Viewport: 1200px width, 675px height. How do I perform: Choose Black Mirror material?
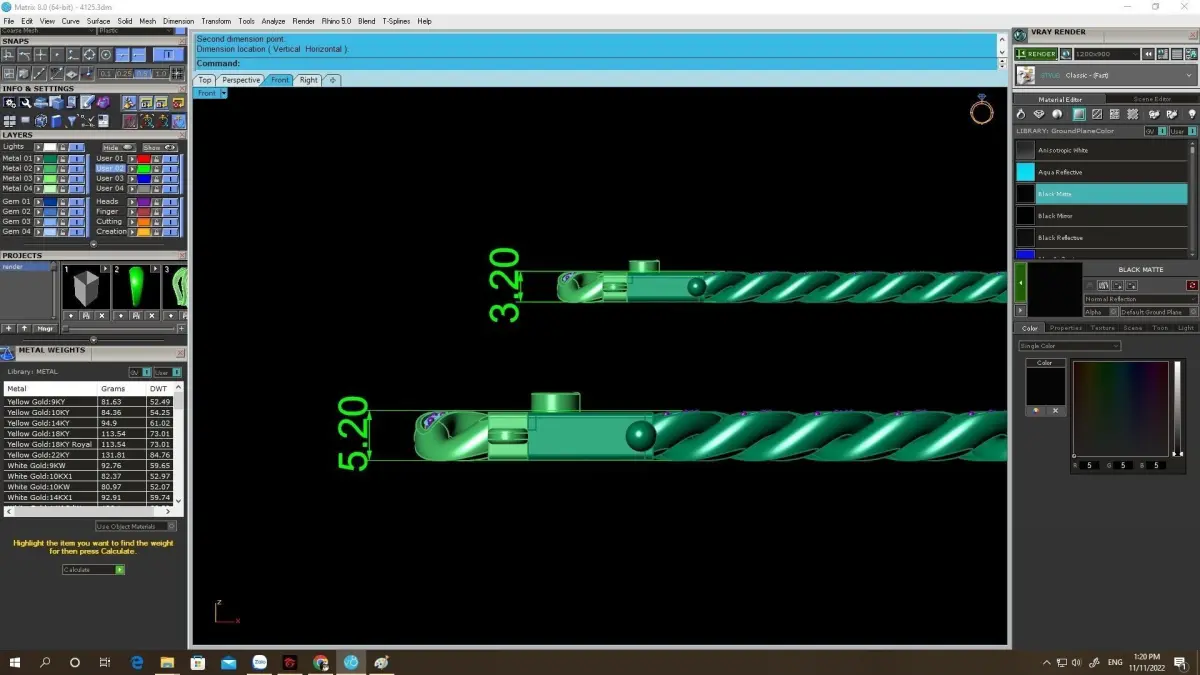coord(1101,216)
